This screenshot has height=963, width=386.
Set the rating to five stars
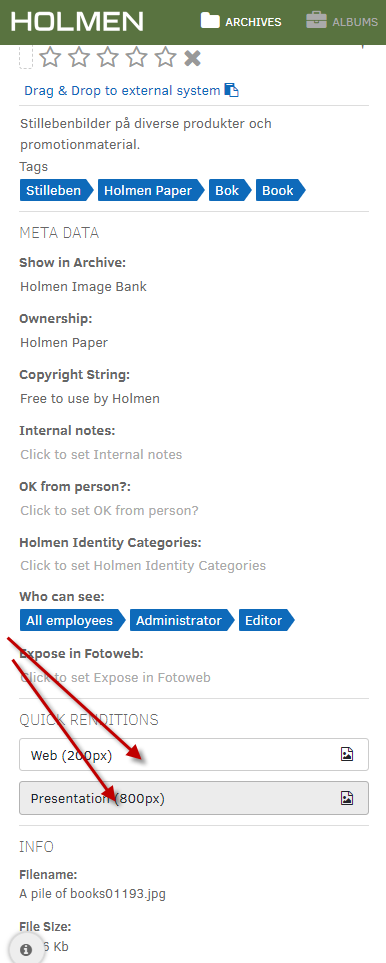point(166,58)
